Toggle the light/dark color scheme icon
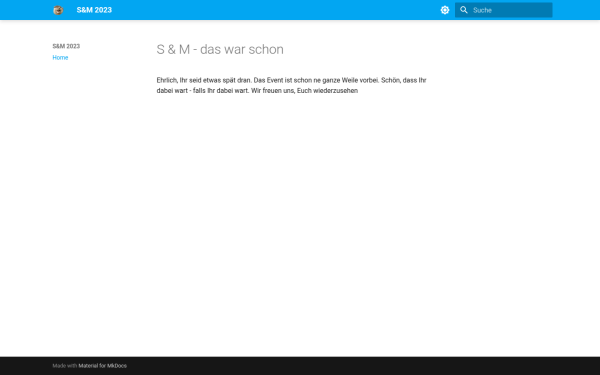This screenshot has width=600, height=375. pos(445,10)
